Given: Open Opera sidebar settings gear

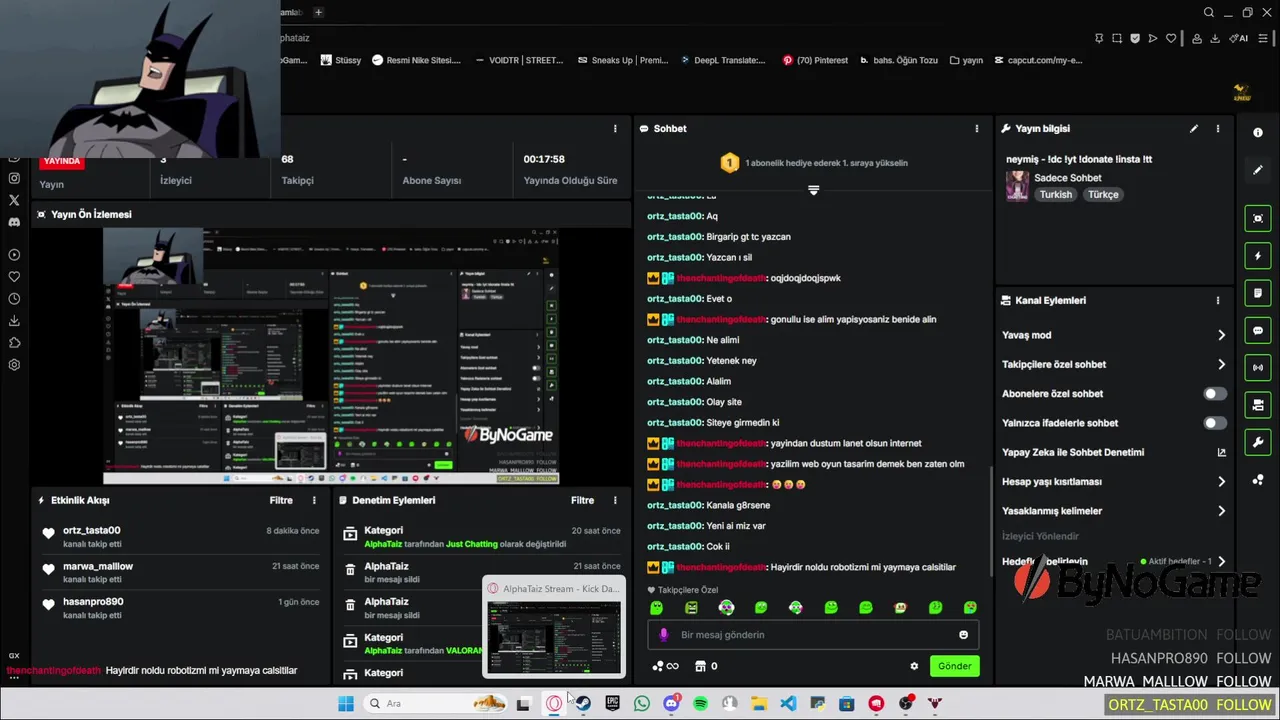Looking at the screenshot, I should click(14, 365).
